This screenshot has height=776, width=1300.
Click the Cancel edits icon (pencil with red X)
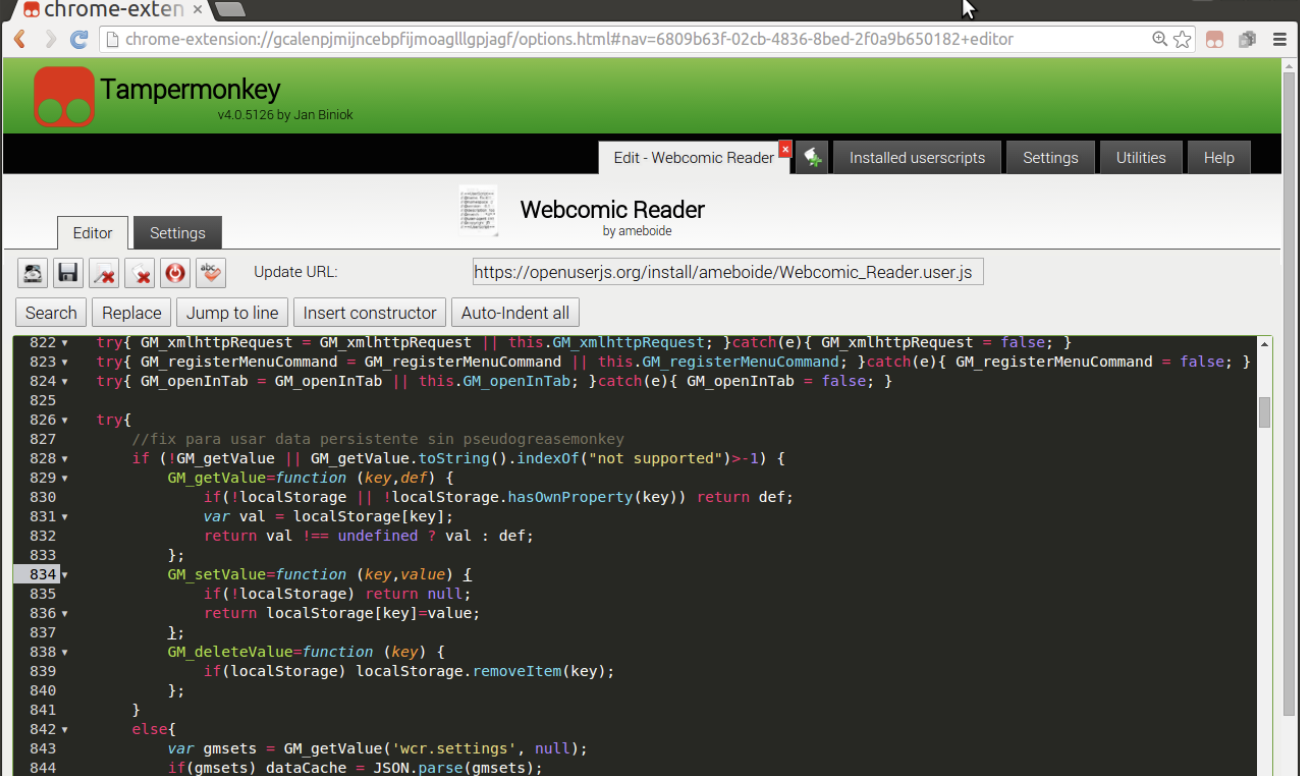[x=104, y=273]
